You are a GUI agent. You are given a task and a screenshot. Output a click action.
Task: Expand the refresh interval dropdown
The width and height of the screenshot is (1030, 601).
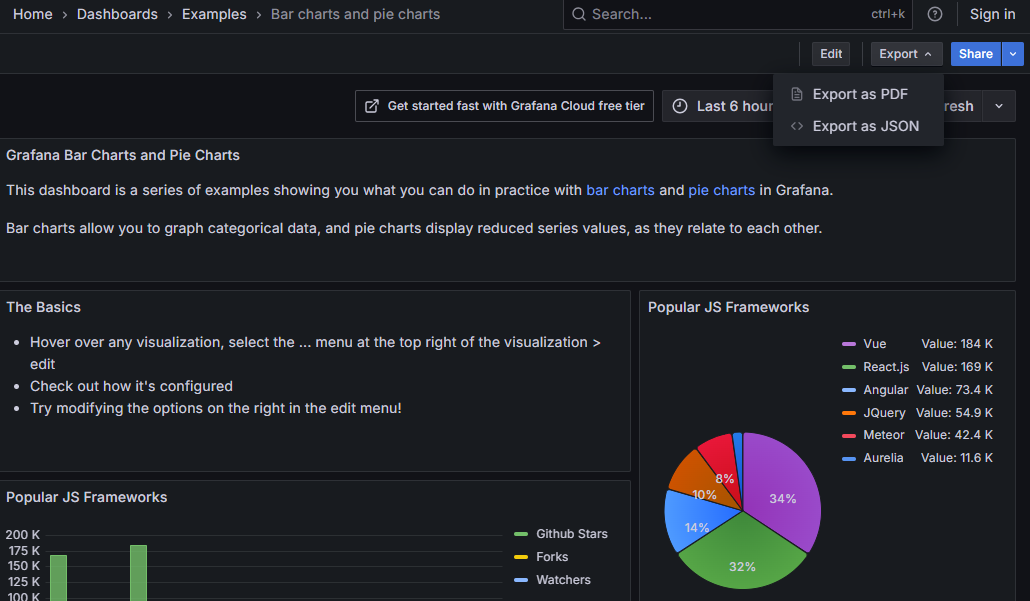tap(998, 106)
